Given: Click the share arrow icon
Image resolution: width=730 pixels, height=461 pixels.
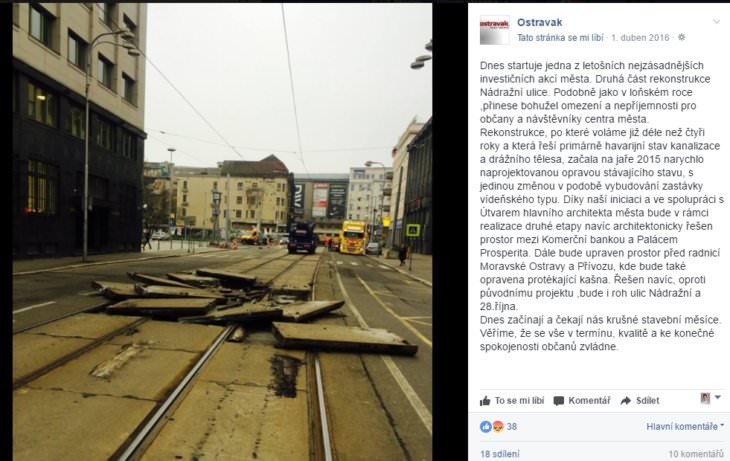Looking at the screenshot, I should click(626, 400).
